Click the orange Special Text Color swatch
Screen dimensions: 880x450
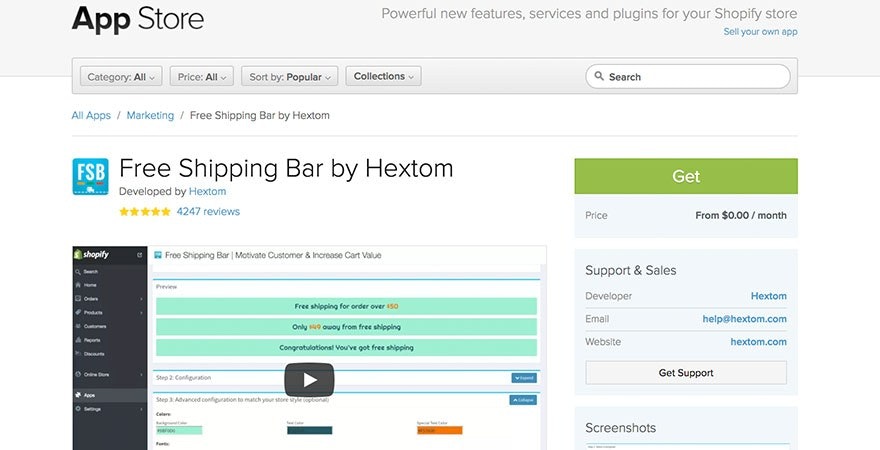(439, 431)
